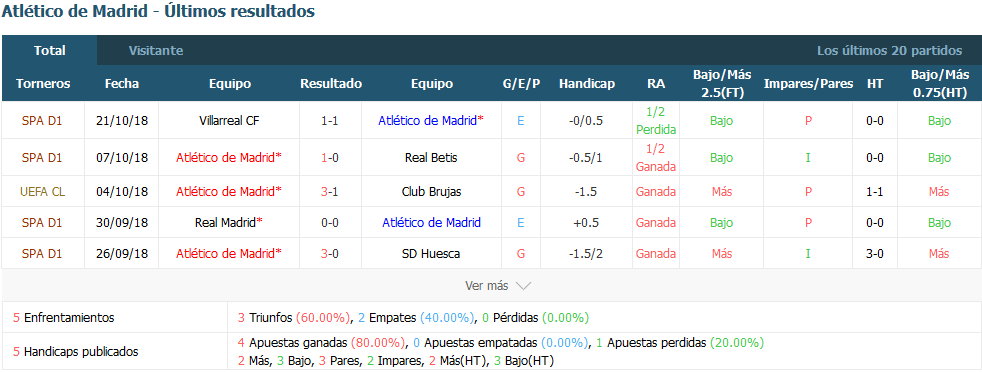The width and height of the screenshot is (982, 373).
Task: Click the 3-0 result against SD Huesca
Action: (330, 253)
